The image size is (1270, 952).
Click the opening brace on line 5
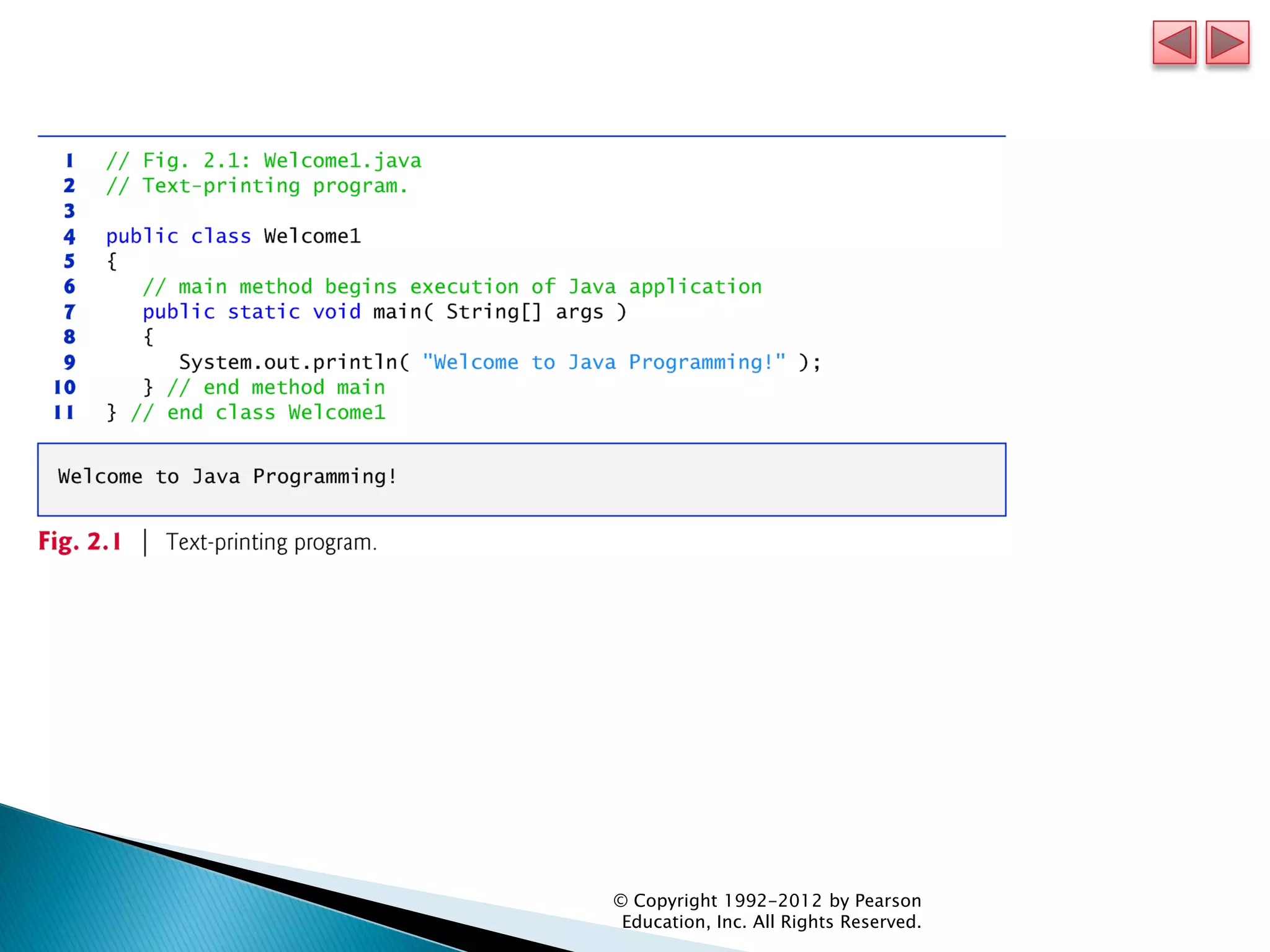click(112, 262)
